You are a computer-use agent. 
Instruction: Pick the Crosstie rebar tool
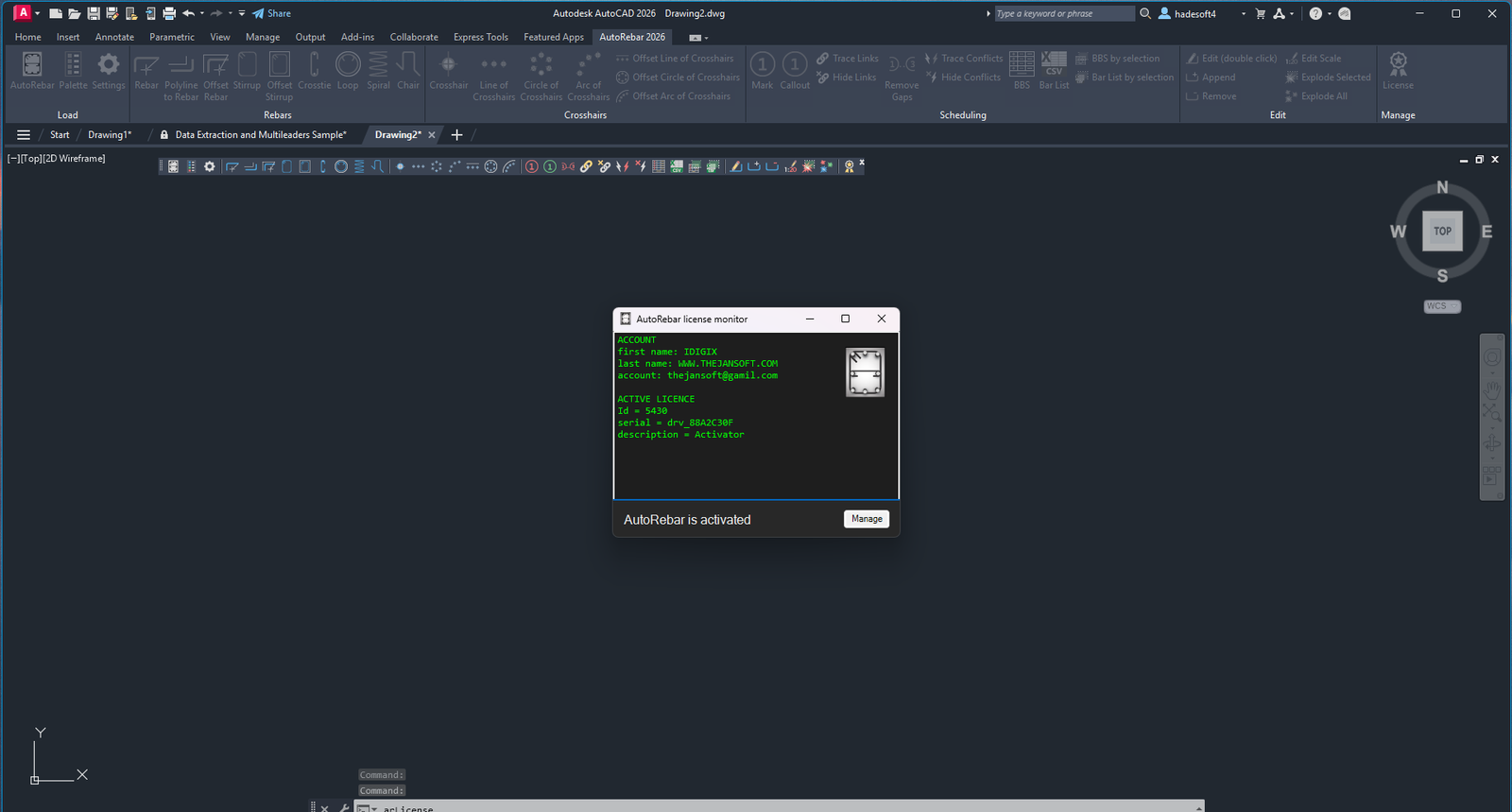tap(315, 72)
